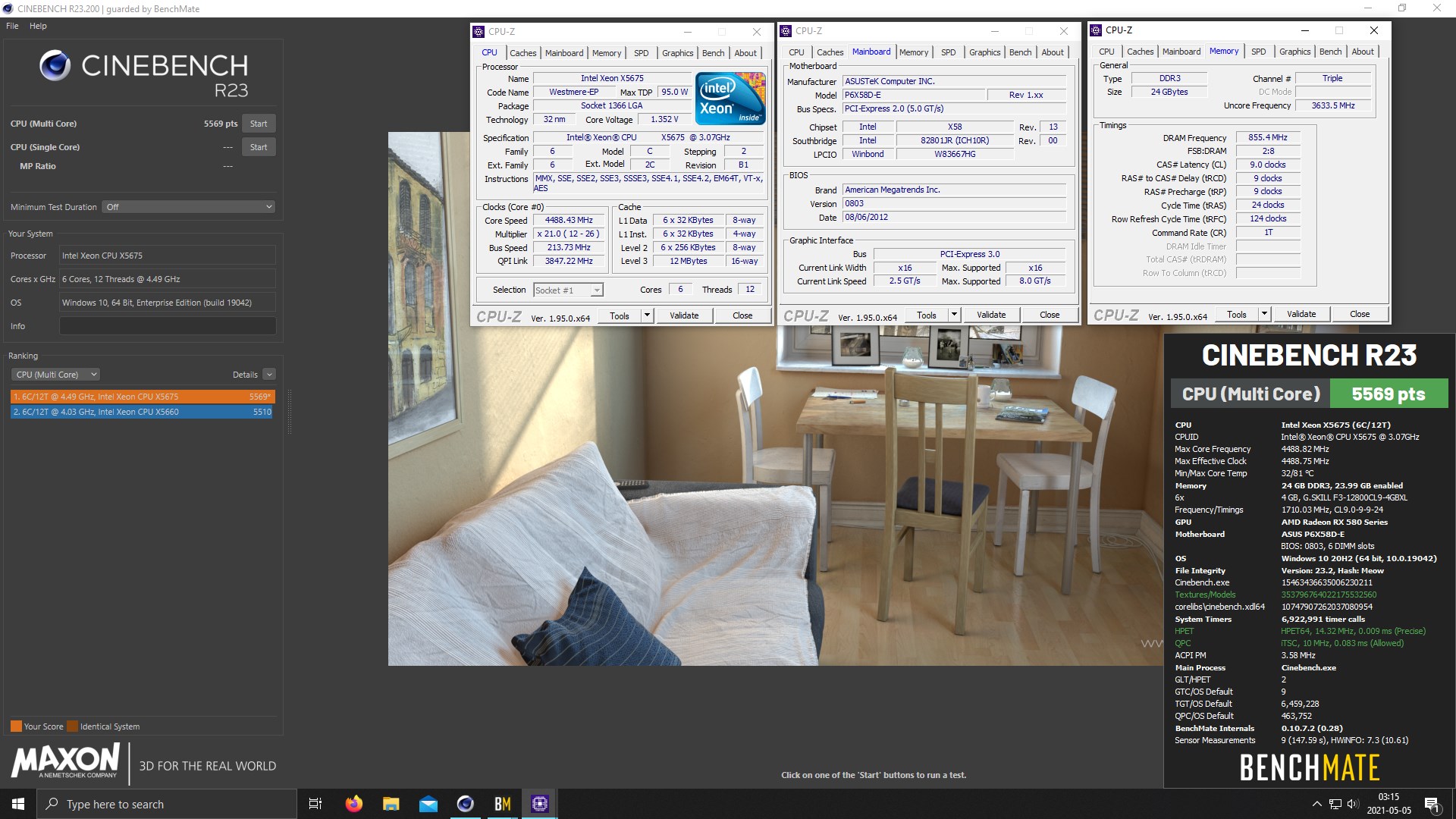Click the Start button for CPU Single Core
Viewport: 1456px width, 819px height.
tap(258, 147)
